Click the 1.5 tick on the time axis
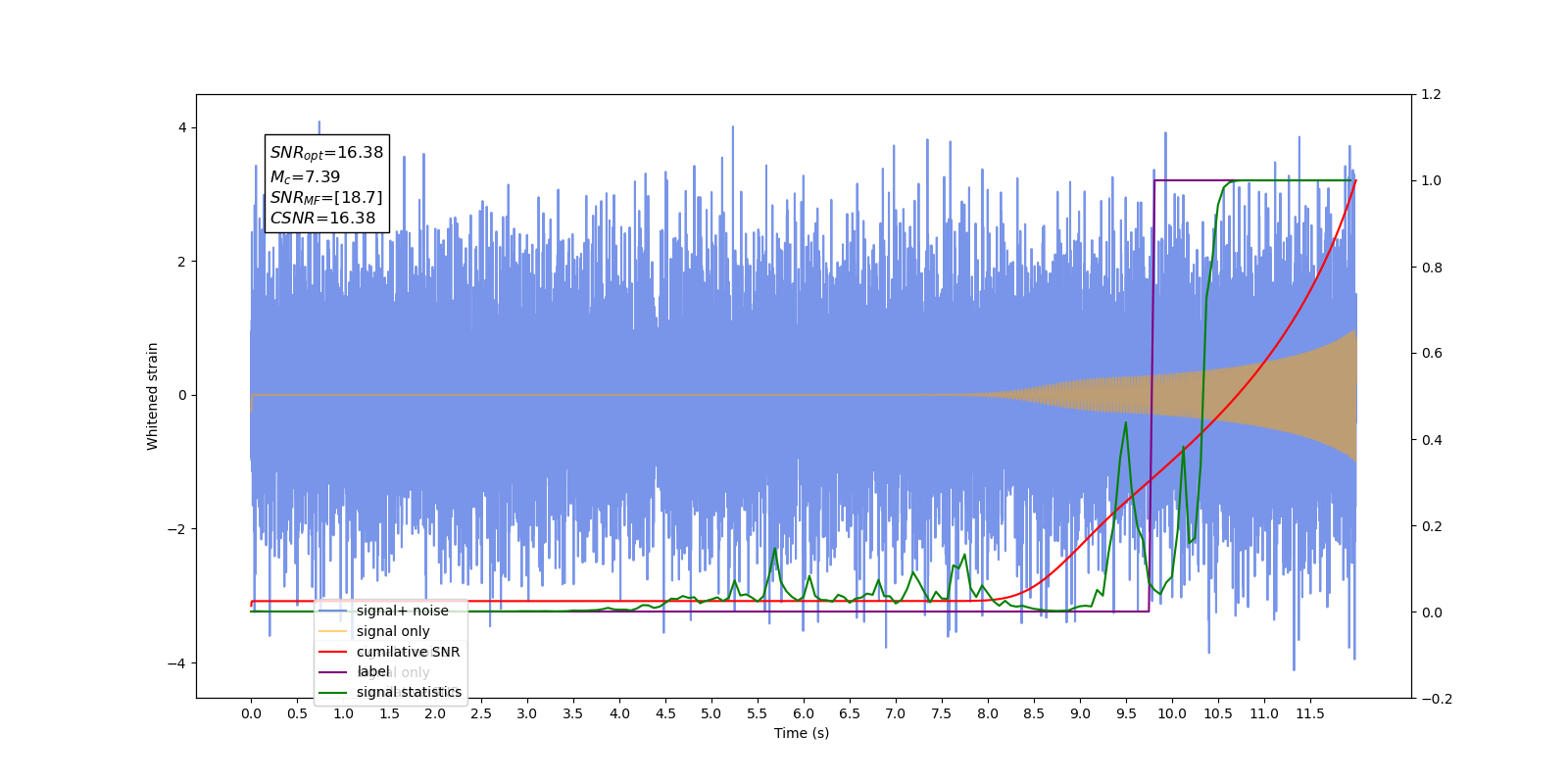The height and width of the screenshot is (784, 1568). [x=389, y=713]
